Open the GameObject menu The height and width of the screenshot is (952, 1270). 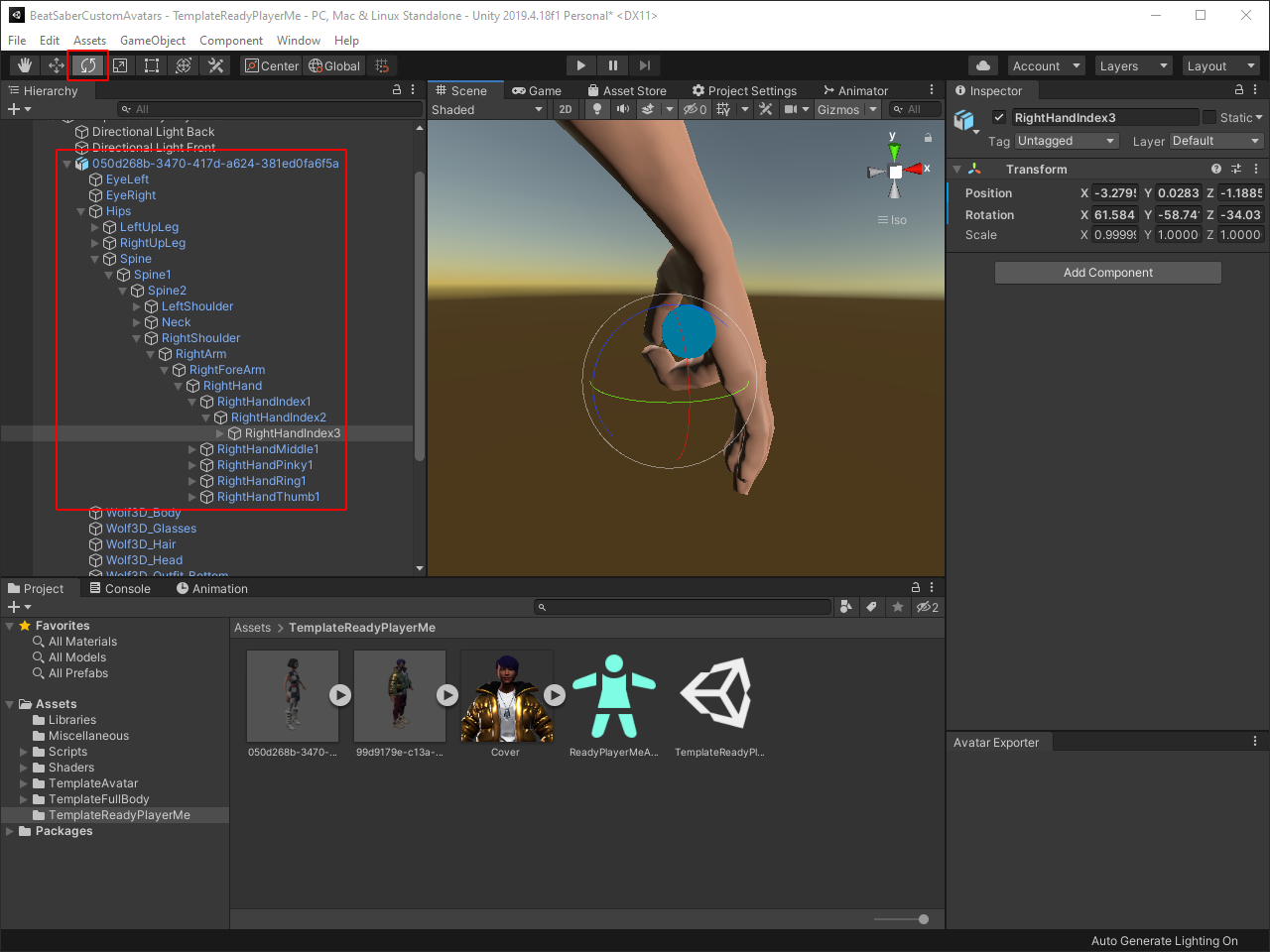[x=153, y=41]
